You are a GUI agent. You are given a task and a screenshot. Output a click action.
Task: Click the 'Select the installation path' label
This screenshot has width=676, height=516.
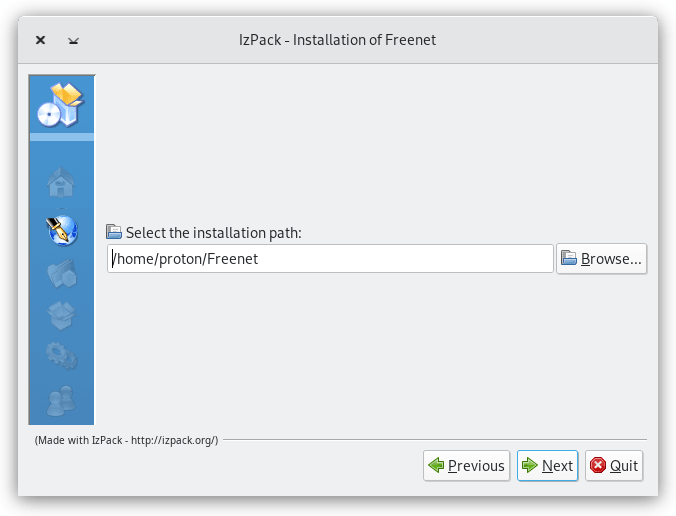point(213,233)
